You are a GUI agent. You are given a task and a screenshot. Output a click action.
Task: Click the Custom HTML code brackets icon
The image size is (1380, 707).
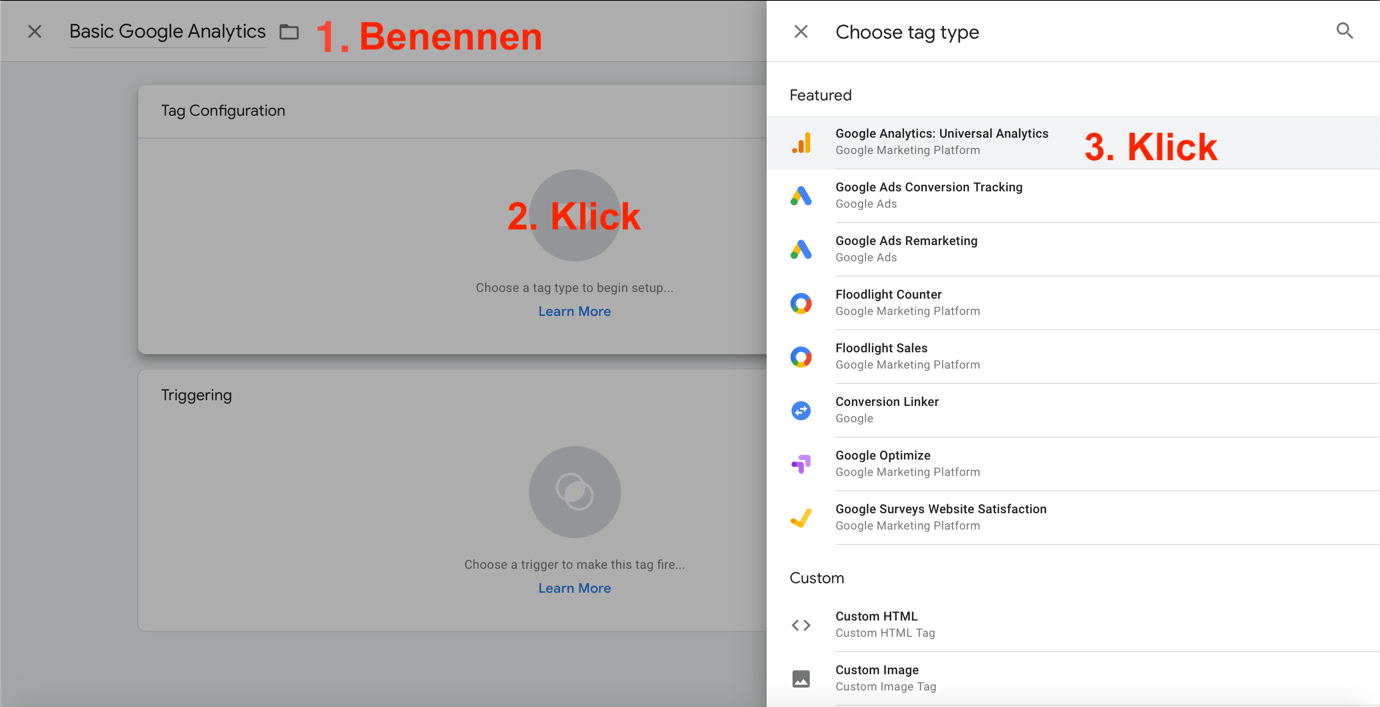(801, 626)
